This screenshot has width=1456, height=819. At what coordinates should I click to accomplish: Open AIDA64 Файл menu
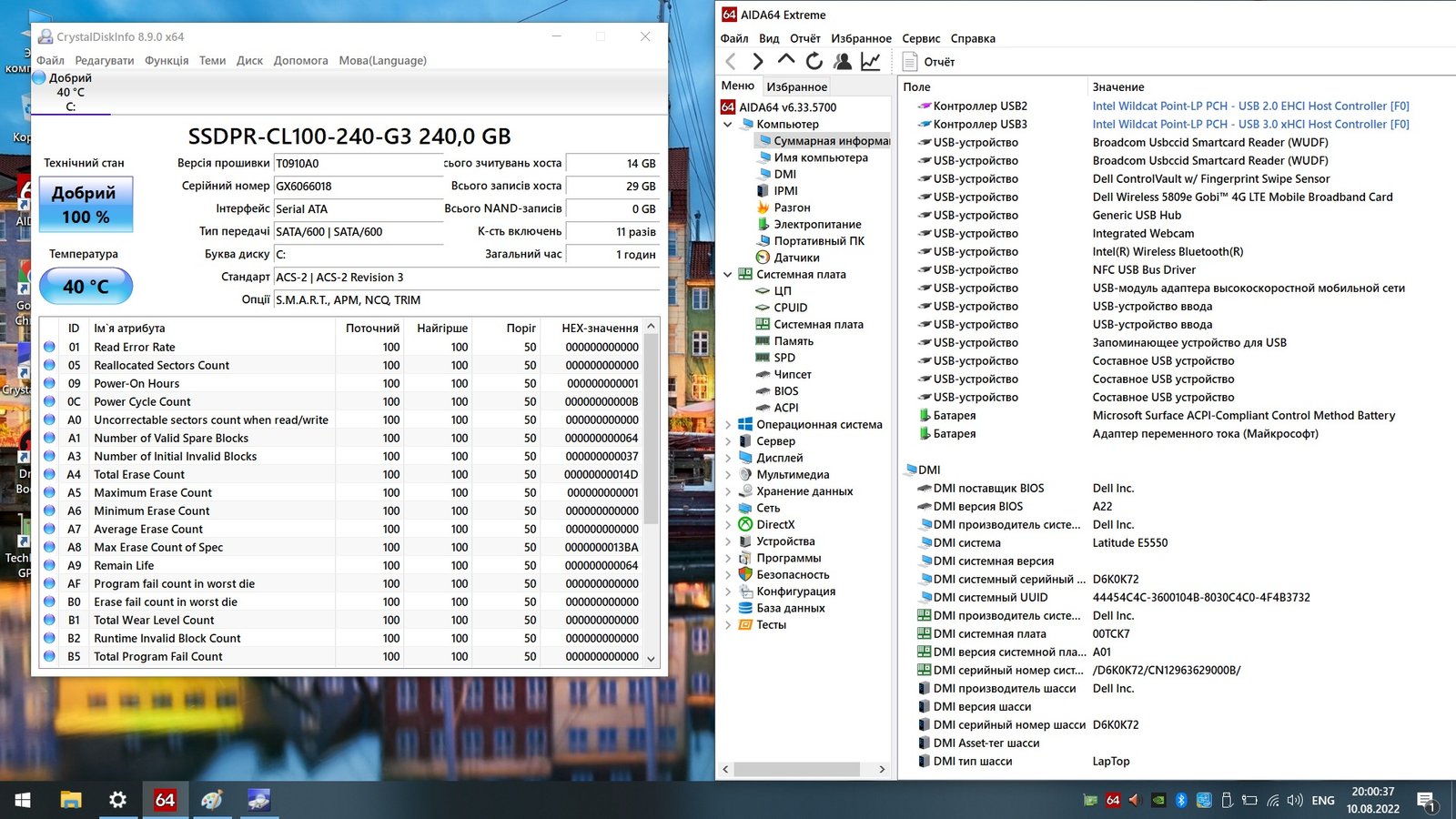tap(734, 38)
